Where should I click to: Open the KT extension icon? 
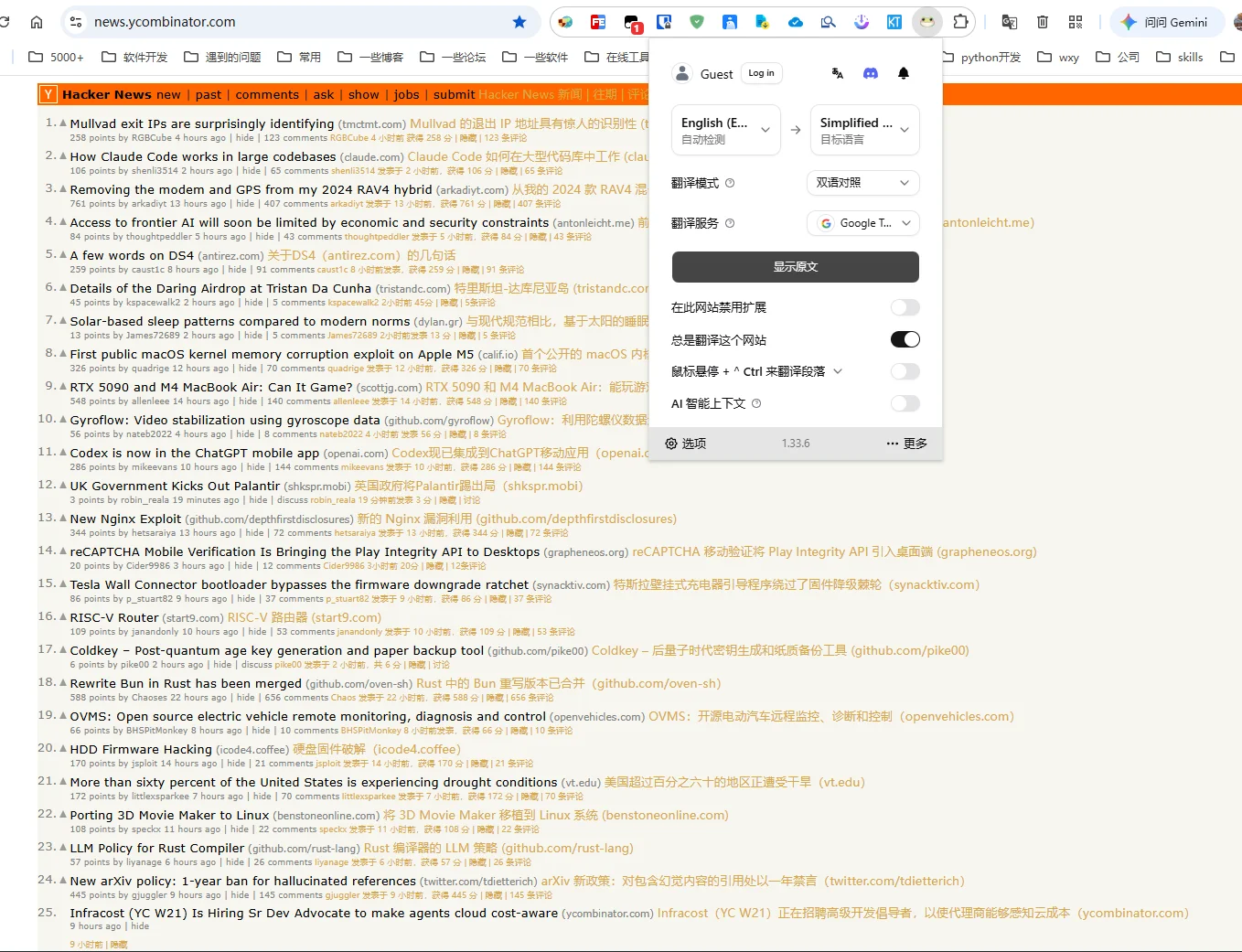894,22
